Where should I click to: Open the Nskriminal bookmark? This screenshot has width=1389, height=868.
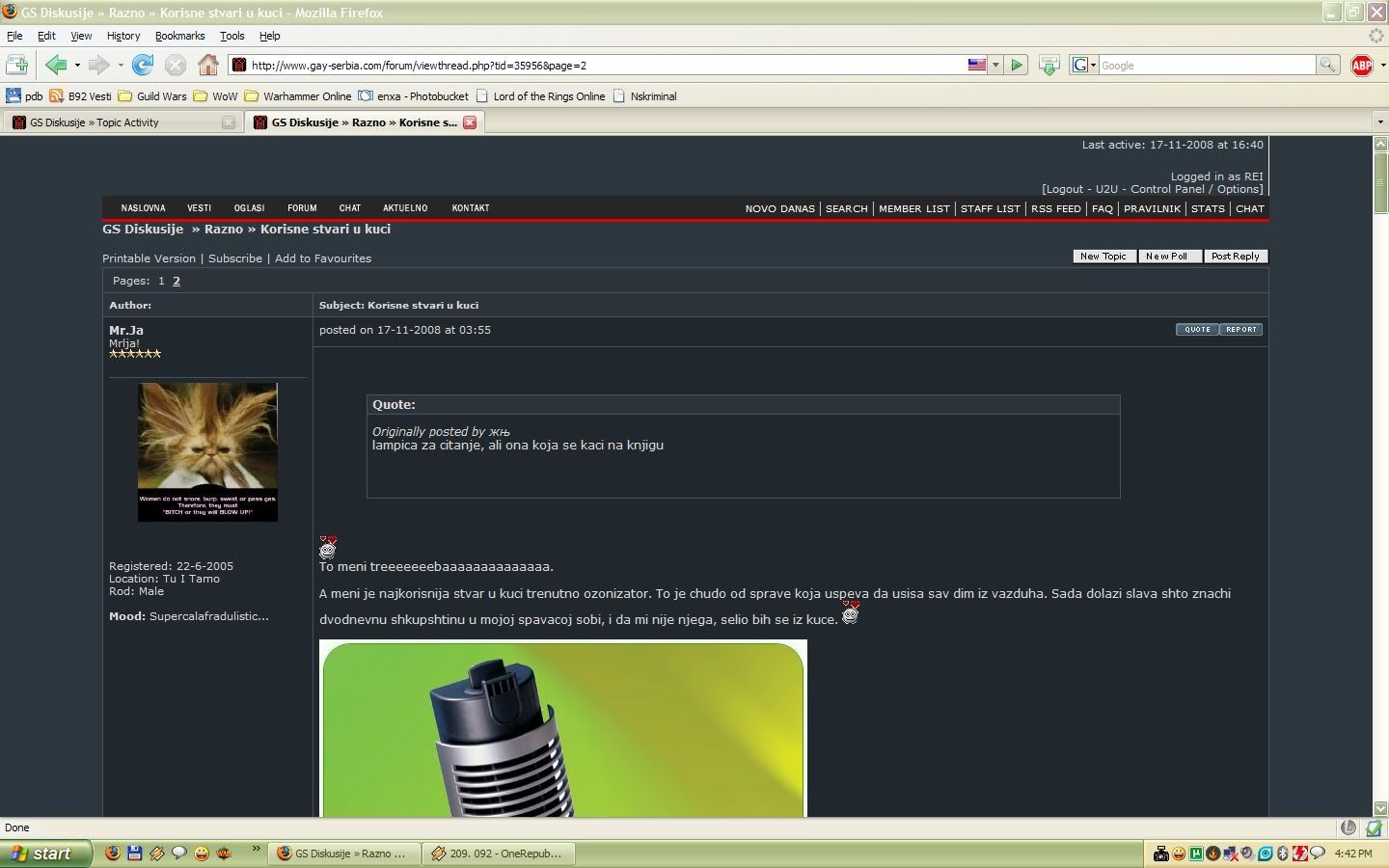(x=644, y=95)
